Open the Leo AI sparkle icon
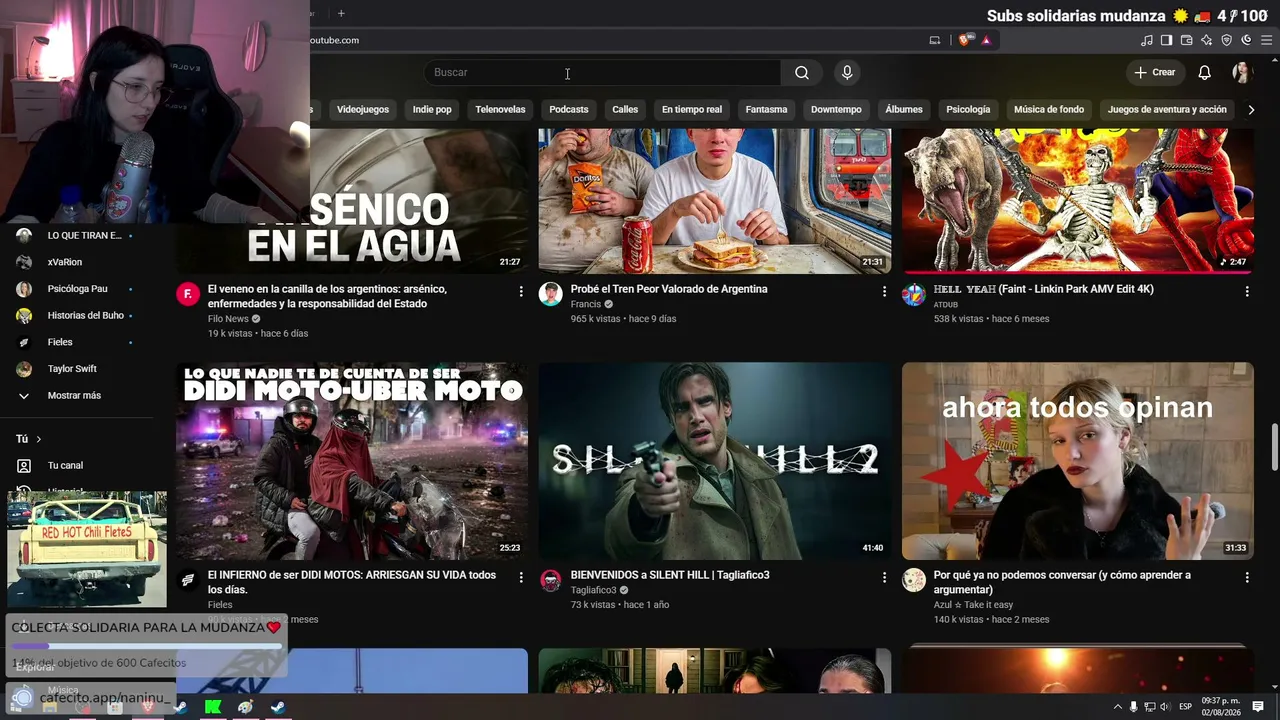The image size is (1280, 720). tap(1207, 40)
